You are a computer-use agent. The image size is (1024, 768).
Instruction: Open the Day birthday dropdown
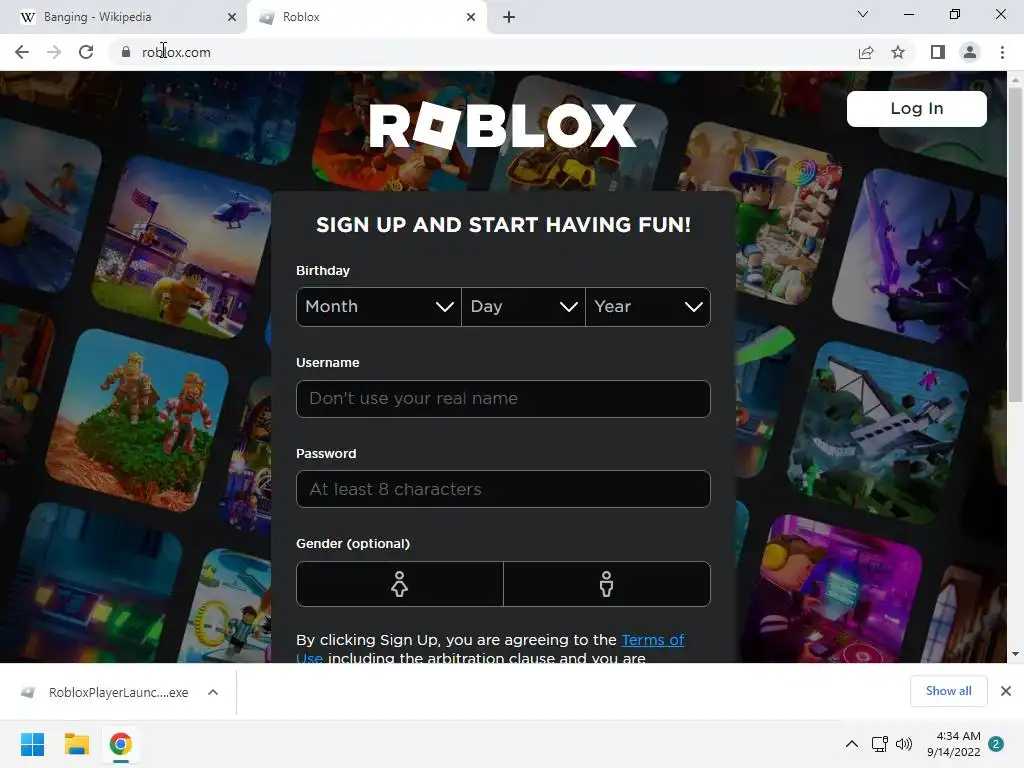click(x=523, y=307)
